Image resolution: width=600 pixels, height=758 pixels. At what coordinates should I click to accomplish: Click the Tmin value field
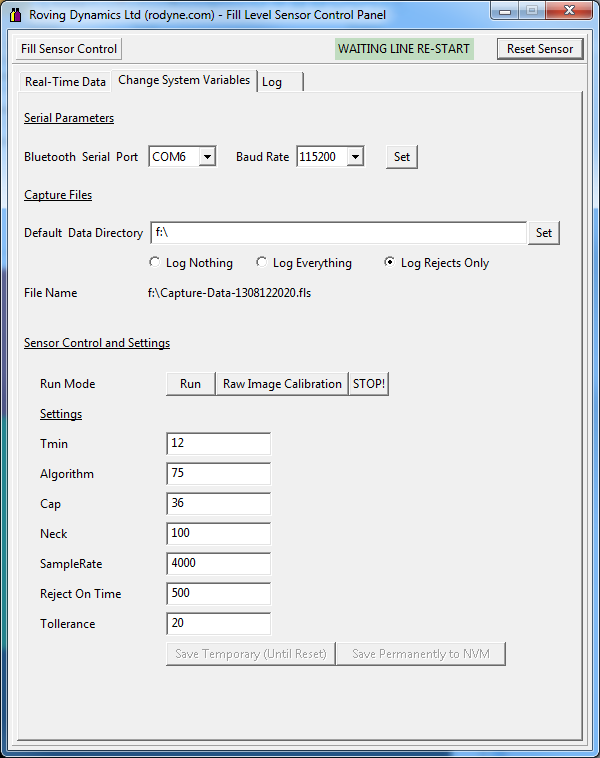(x=219, y=444)
